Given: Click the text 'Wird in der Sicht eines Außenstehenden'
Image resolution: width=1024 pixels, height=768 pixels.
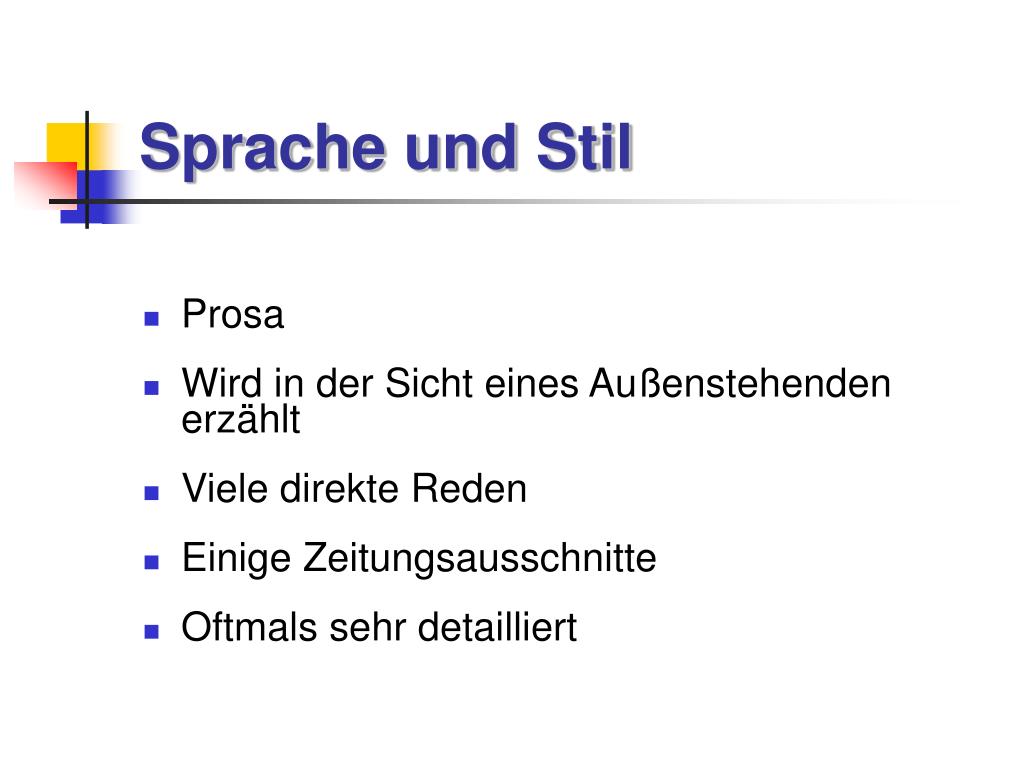Looking at the screenshot, I should (536, 383).
